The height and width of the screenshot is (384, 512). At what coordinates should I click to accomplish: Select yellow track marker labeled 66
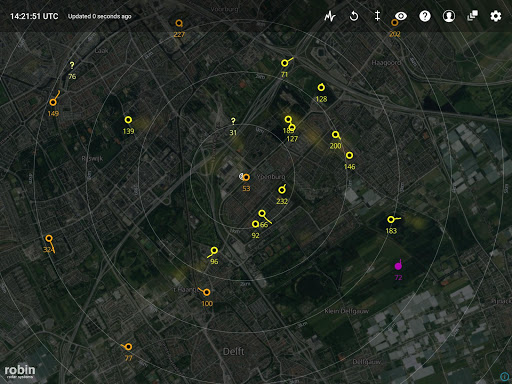pyautogui.click(x=262, y=213)
